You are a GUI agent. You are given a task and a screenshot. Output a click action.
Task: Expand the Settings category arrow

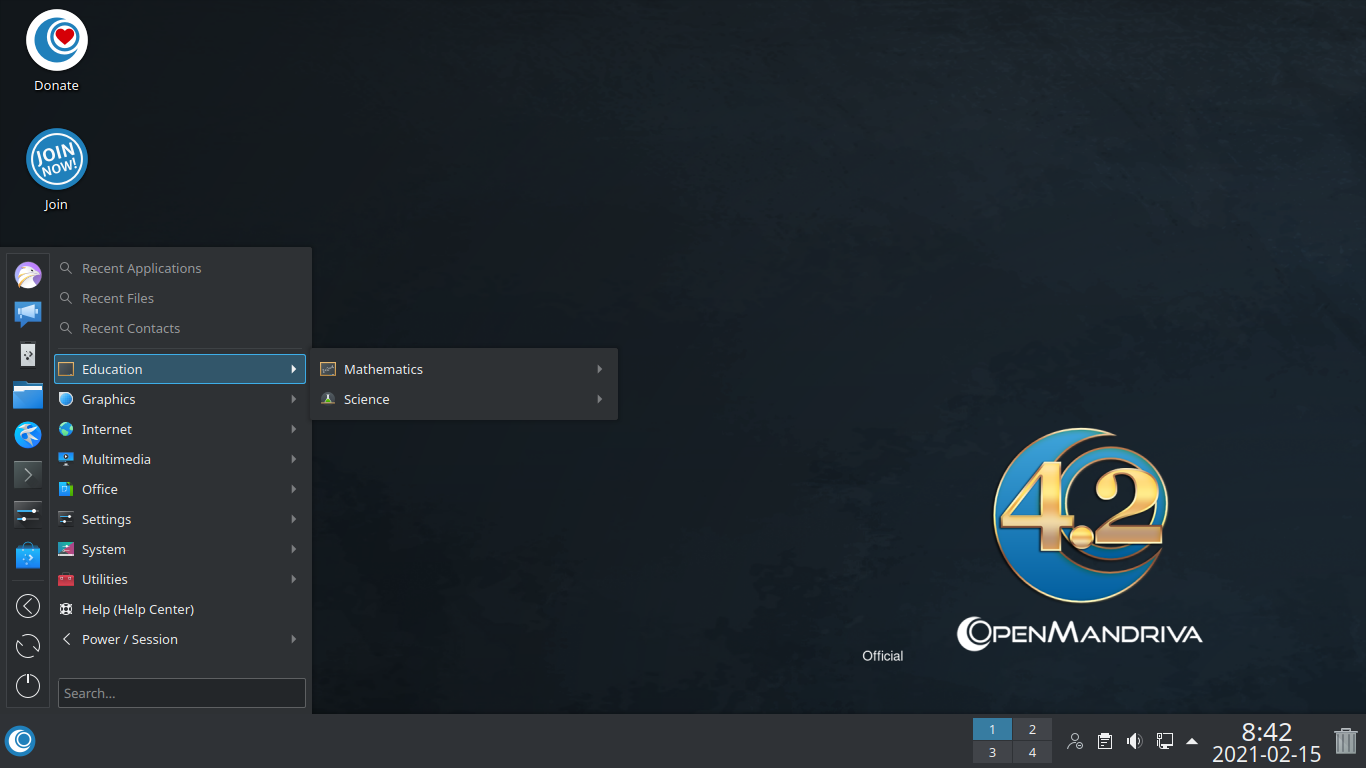294,519
